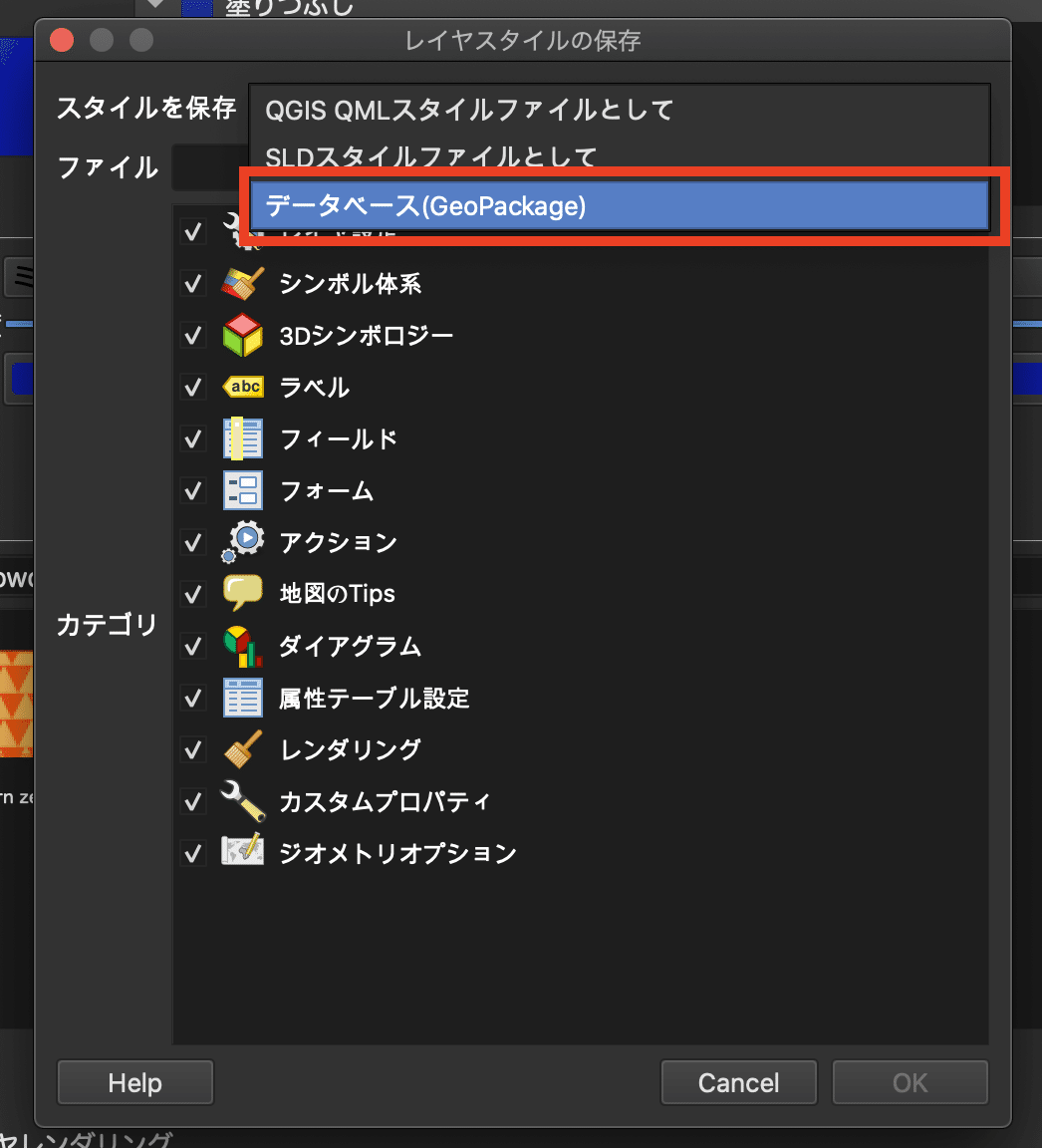Uncheck the 属性テーブル設定 checkbox
1042x1148 pixels.
click(192, 698)
